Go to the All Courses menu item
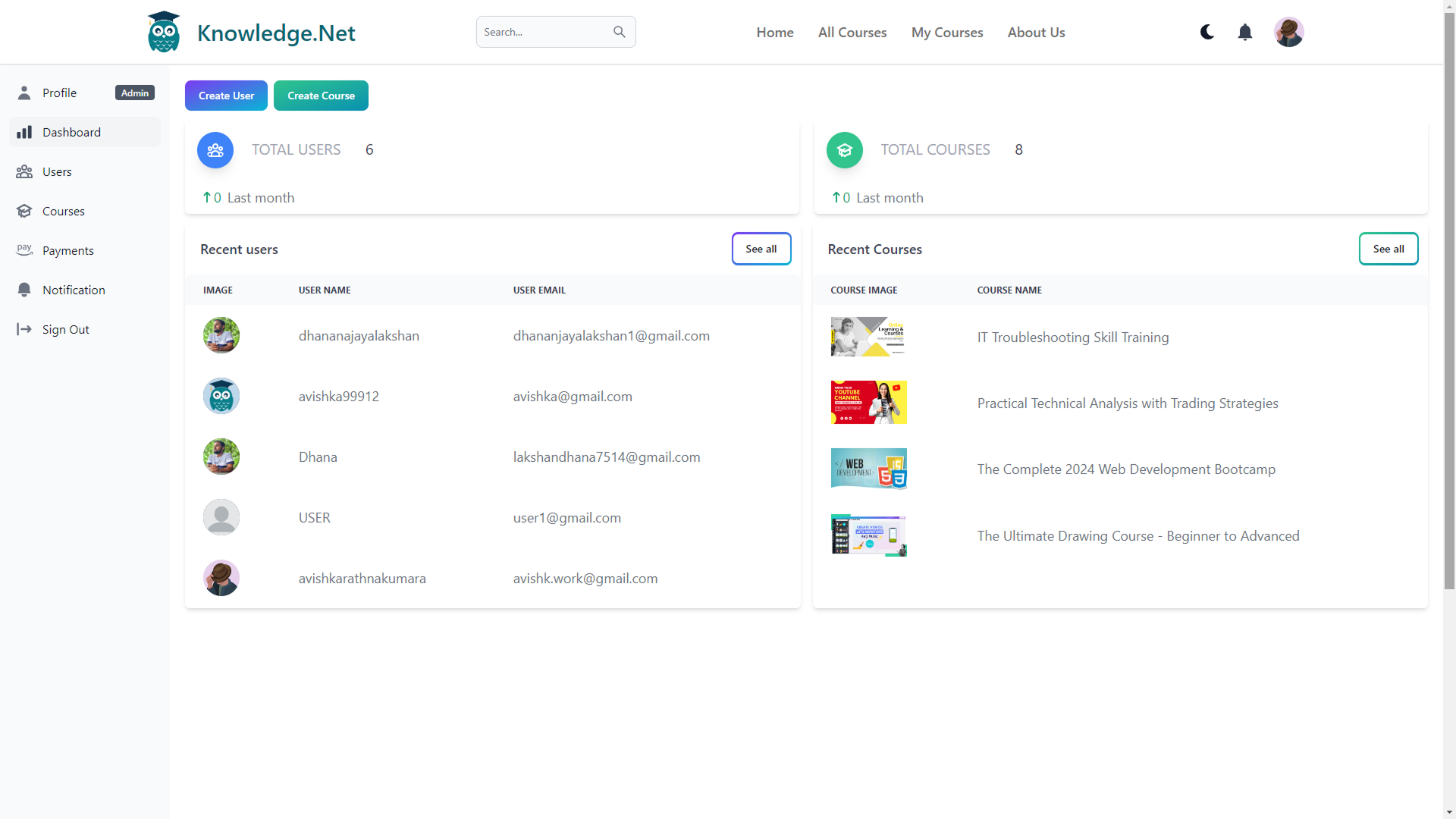1456x819 pixels. (852, 33)
